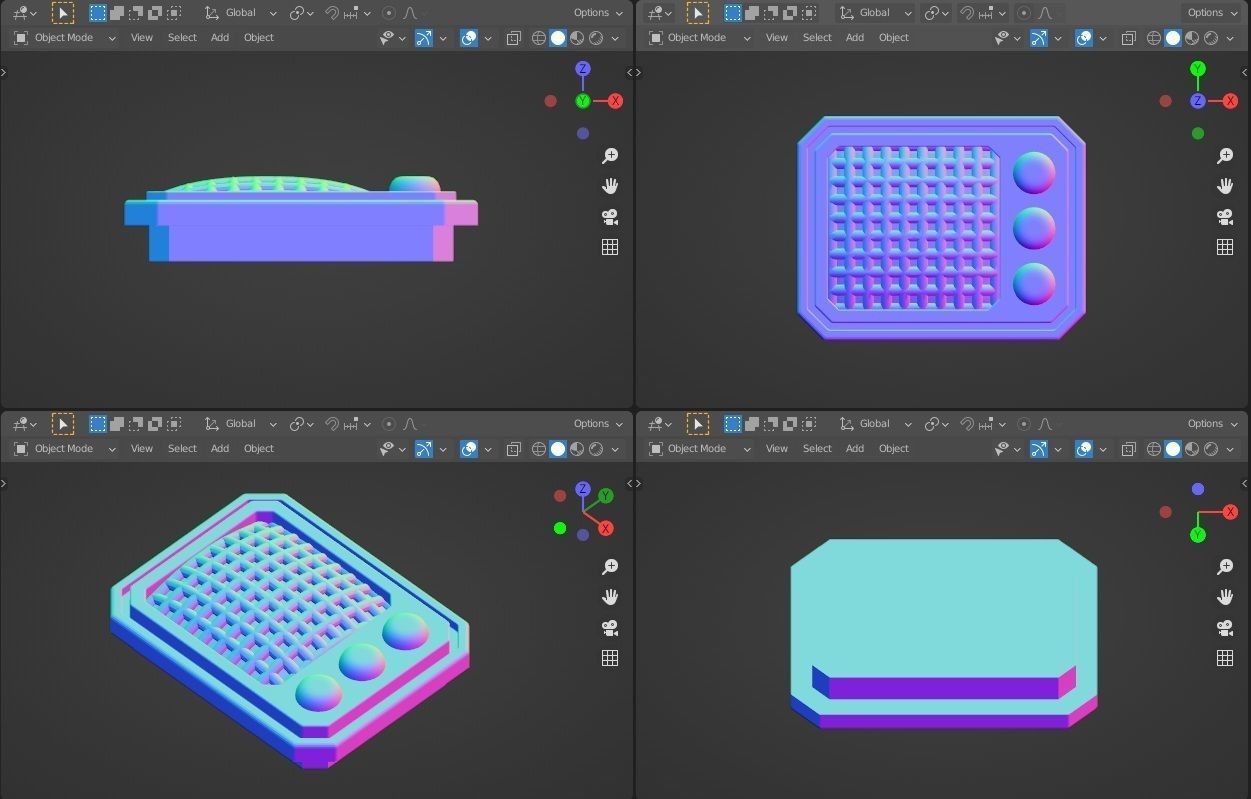Open Object menu in bottom-right viewport
Screen dimensions: 1251x799
pyautogui.click(x=894, y=449)
